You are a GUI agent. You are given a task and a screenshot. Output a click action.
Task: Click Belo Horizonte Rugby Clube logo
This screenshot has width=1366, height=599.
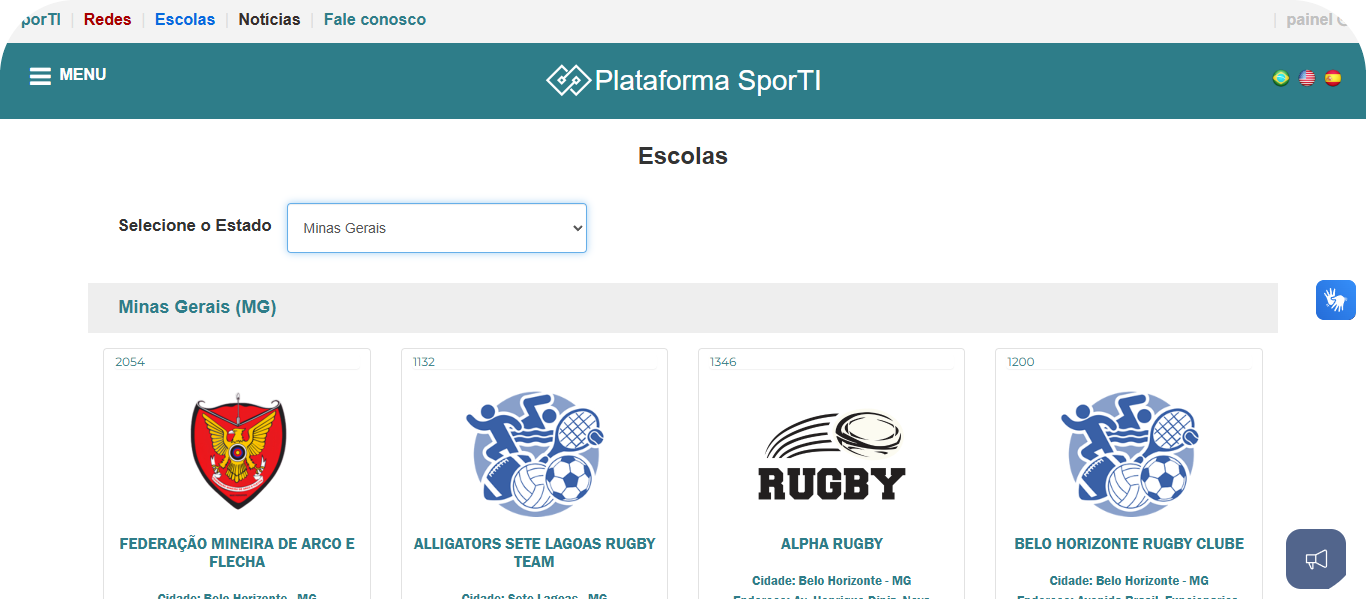(x=1129, y=453)
